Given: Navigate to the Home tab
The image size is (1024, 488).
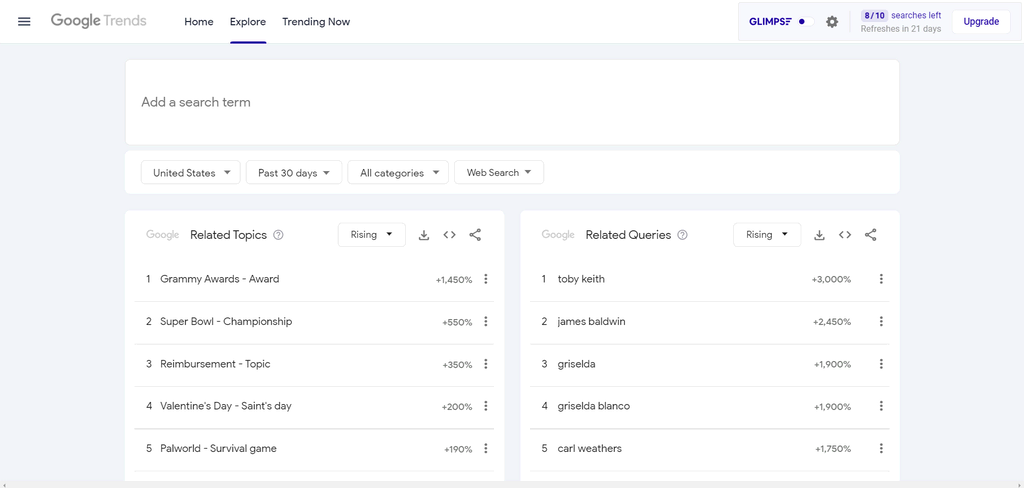Looking at the screenshot, I should (x=199, y=22).
